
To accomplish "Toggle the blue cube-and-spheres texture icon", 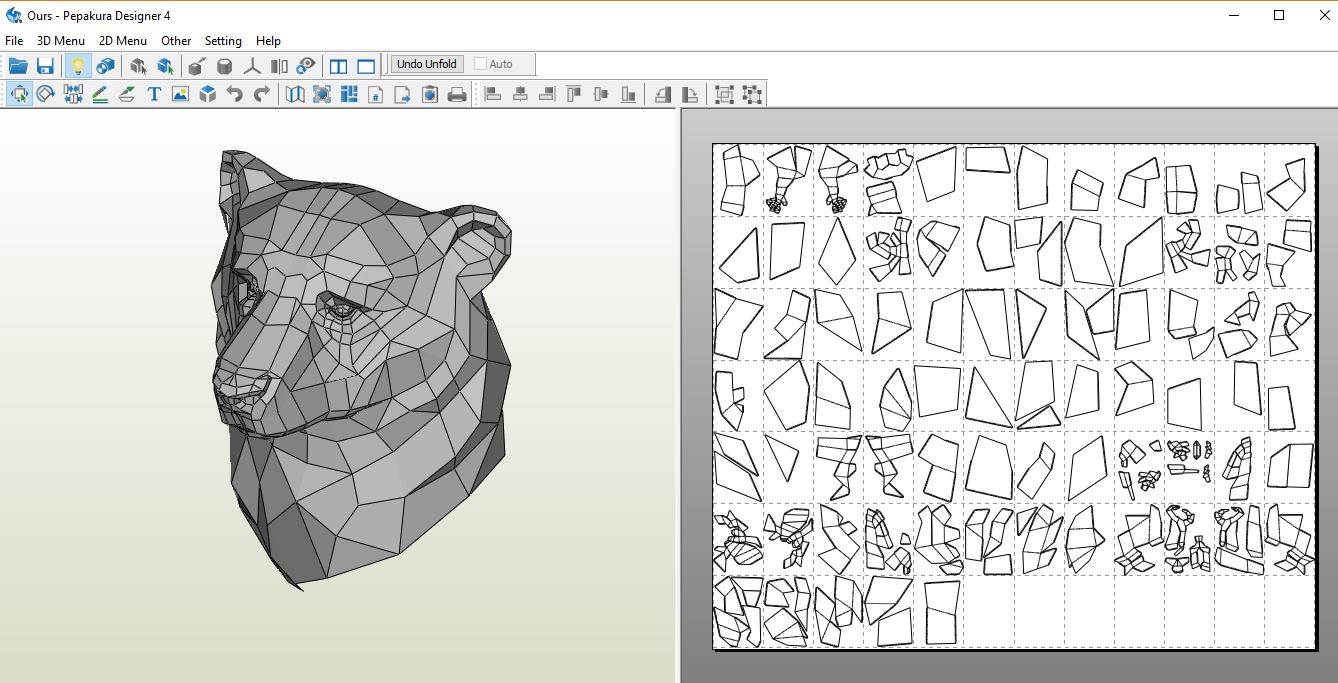I will (x=105, y=66).
